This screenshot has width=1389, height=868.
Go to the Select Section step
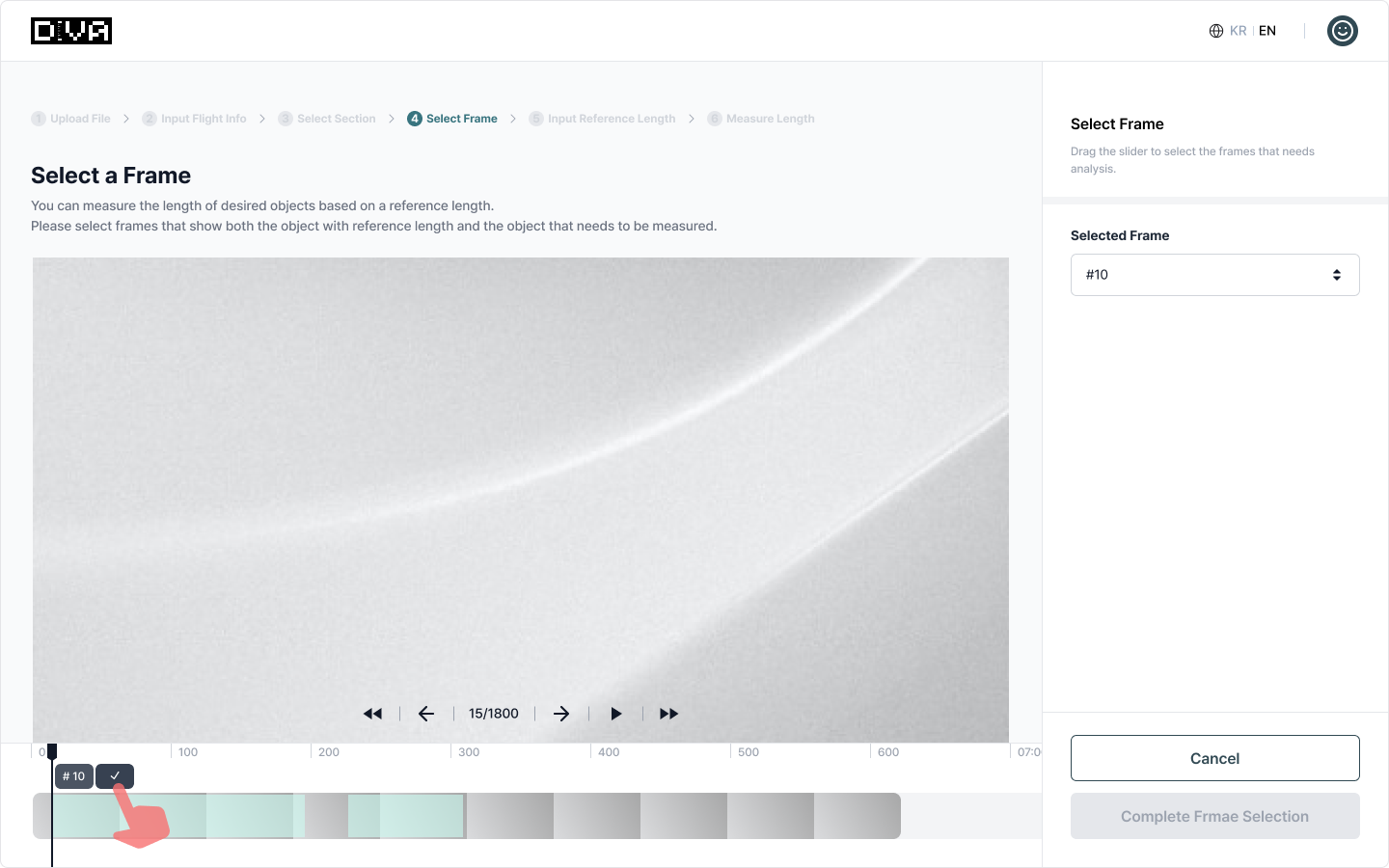point(327,119)
